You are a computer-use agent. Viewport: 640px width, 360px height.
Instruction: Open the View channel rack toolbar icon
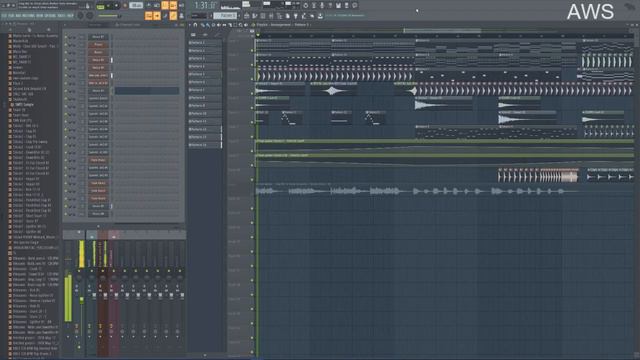pos(263,16)
